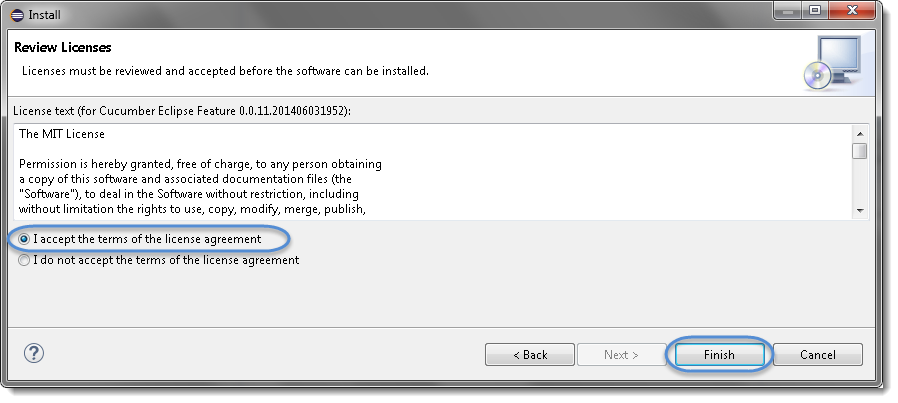Maximize the Install dialog window

[815, 11]
